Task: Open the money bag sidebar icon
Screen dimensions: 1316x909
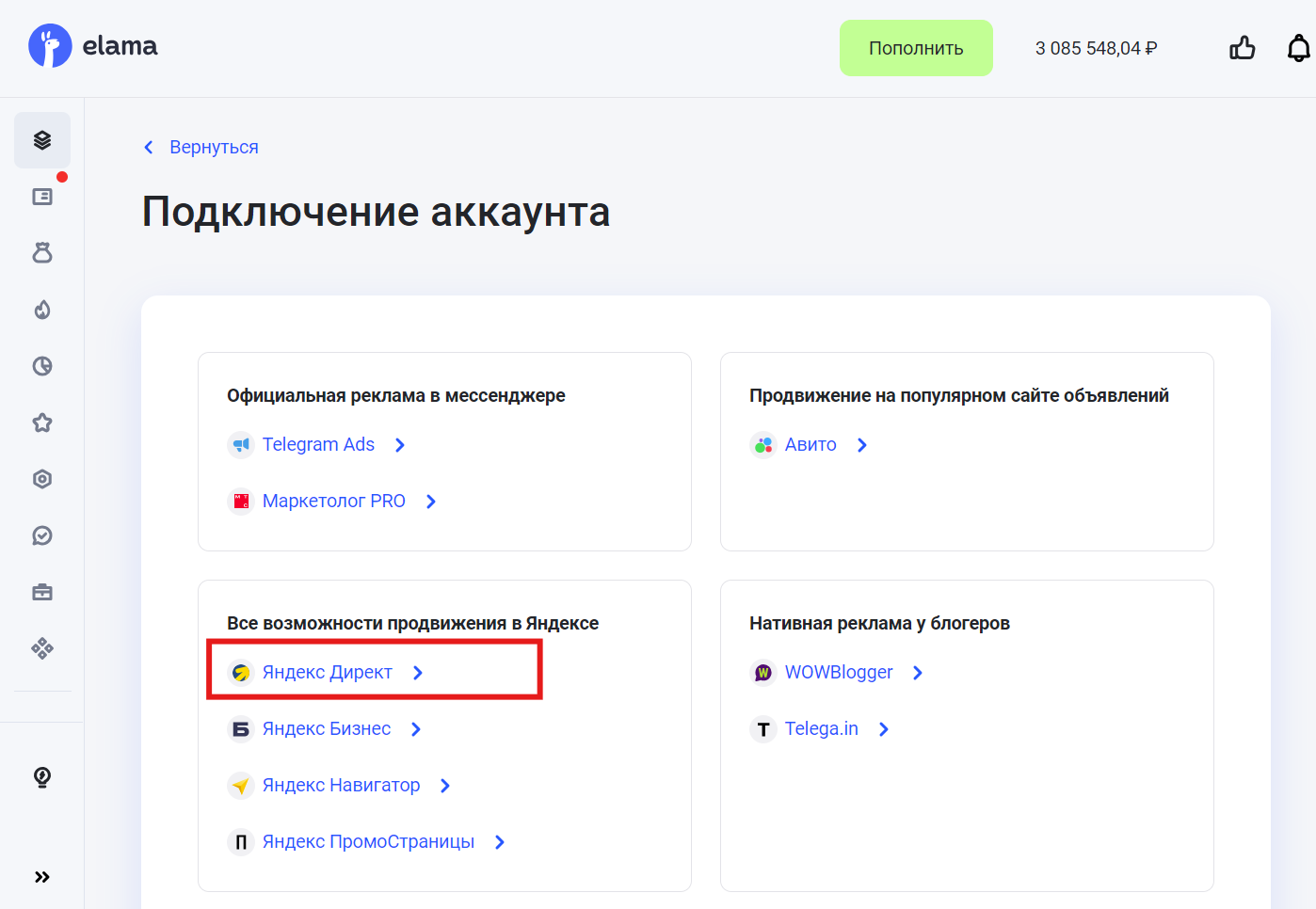Action: click(42, 253)
